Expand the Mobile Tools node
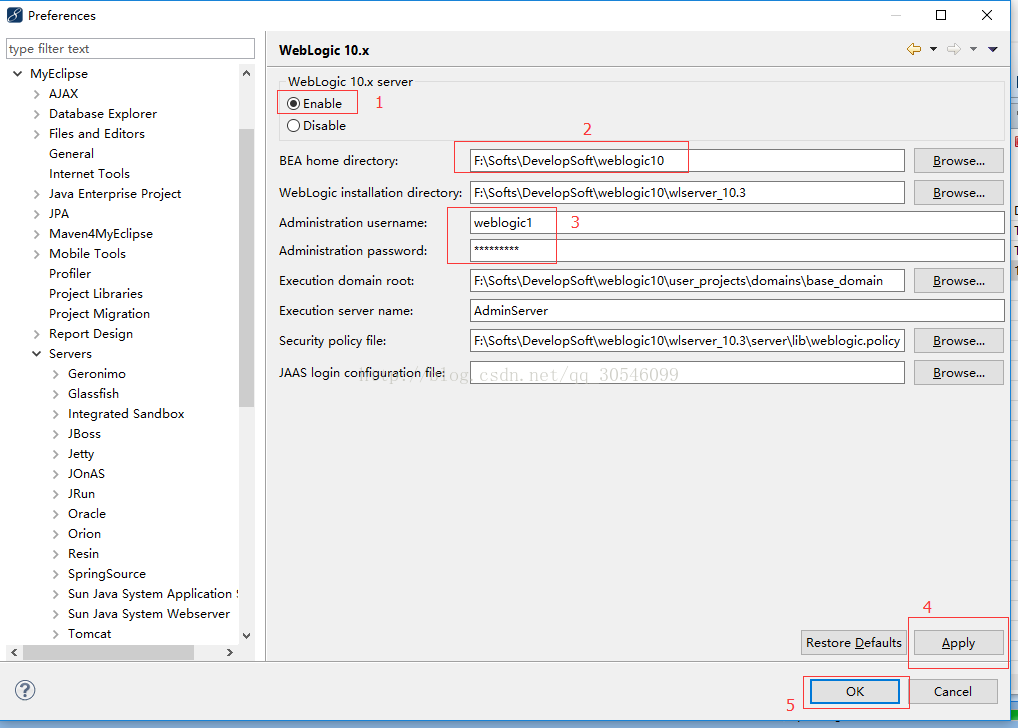The height and width of the screenshot is (728, 1018). click(36, 255)
